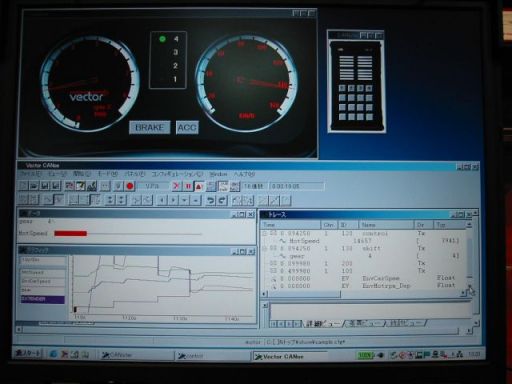Expand the control message row in trace
Screen dimensions: 512x384
[x=265, y=233]
